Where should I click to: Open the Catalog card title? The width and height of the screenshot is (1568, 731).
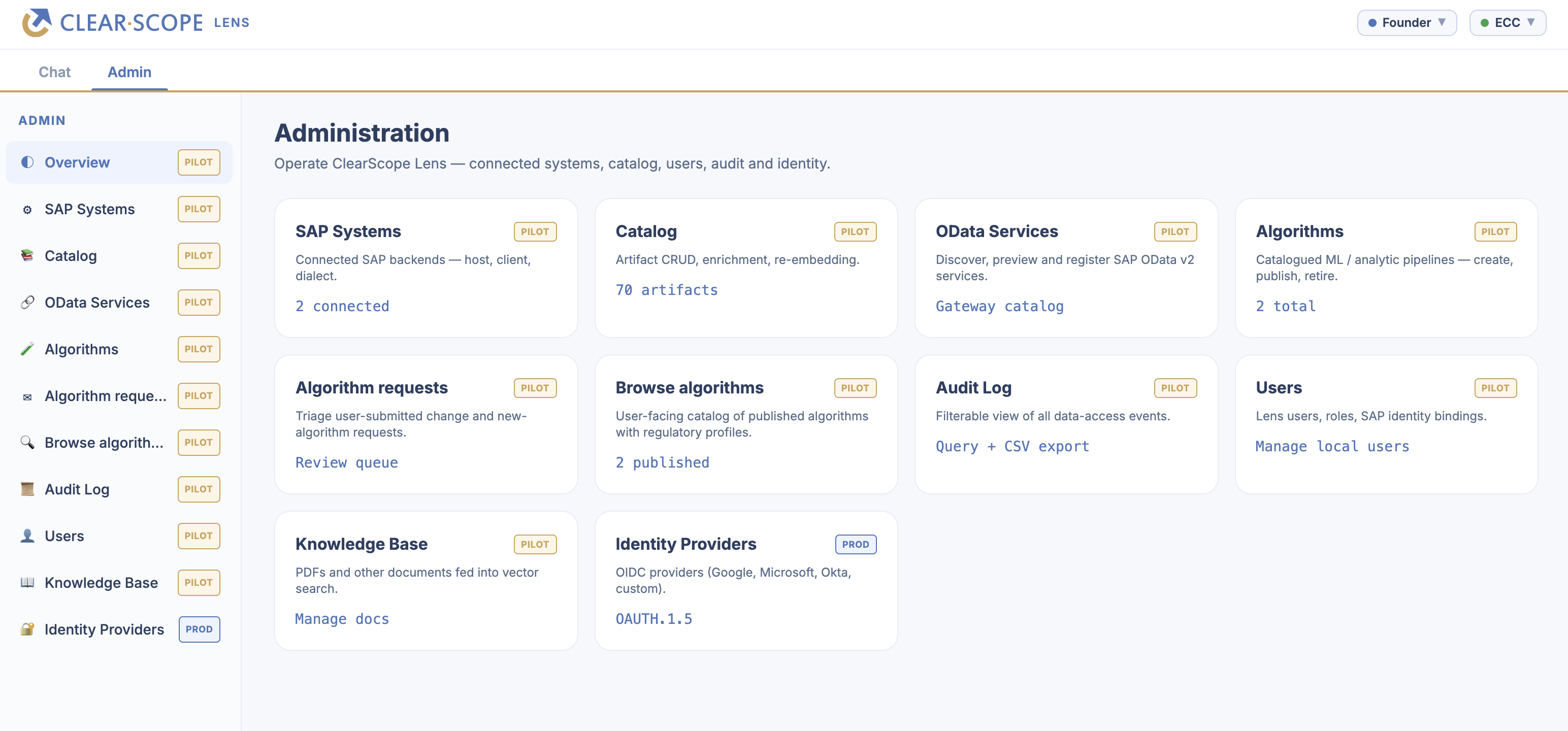pos(646,231)
